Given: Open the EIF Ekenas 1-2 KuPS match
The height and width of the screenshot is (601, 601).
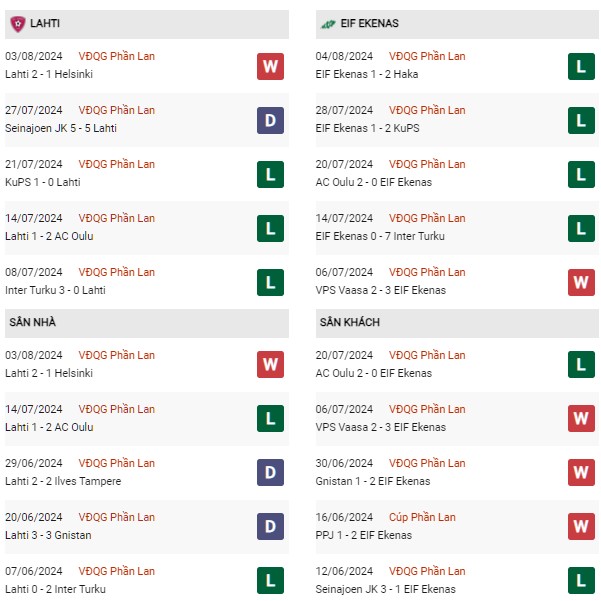Looking at the screenshot, I should [367, 128].
